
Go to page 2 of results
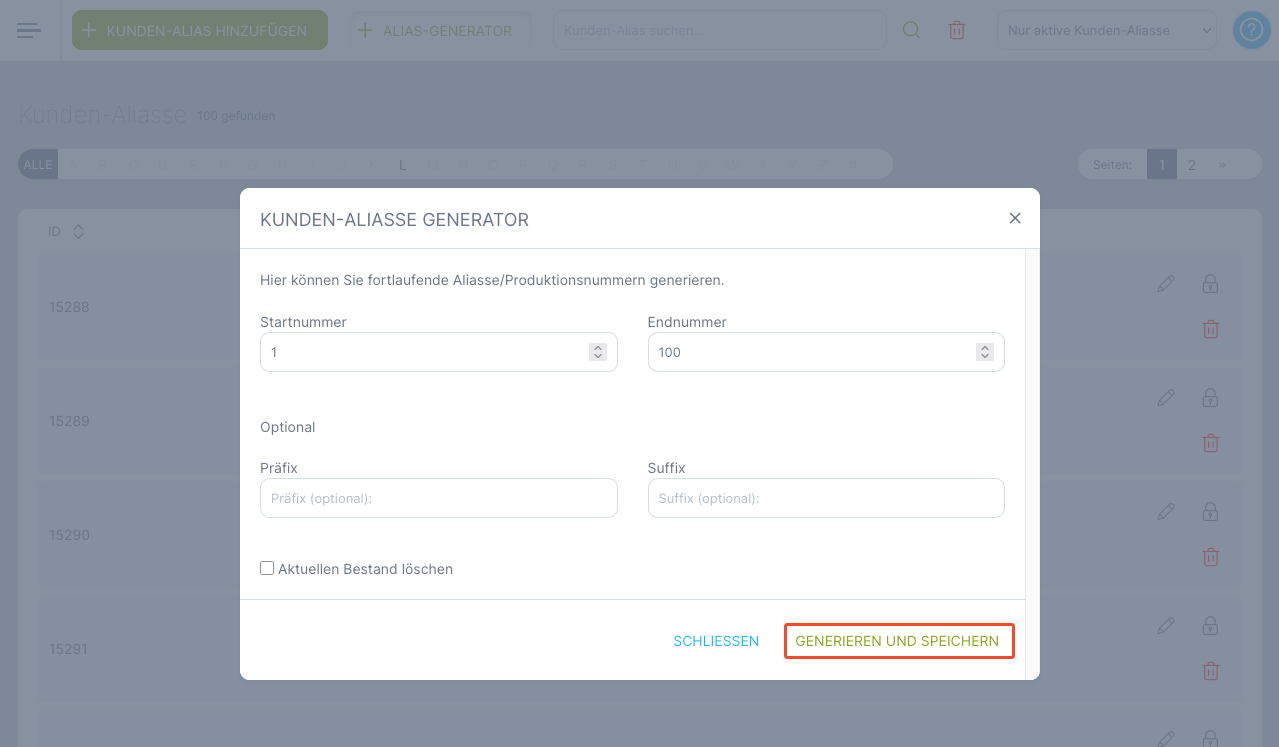coord(1192,165)
